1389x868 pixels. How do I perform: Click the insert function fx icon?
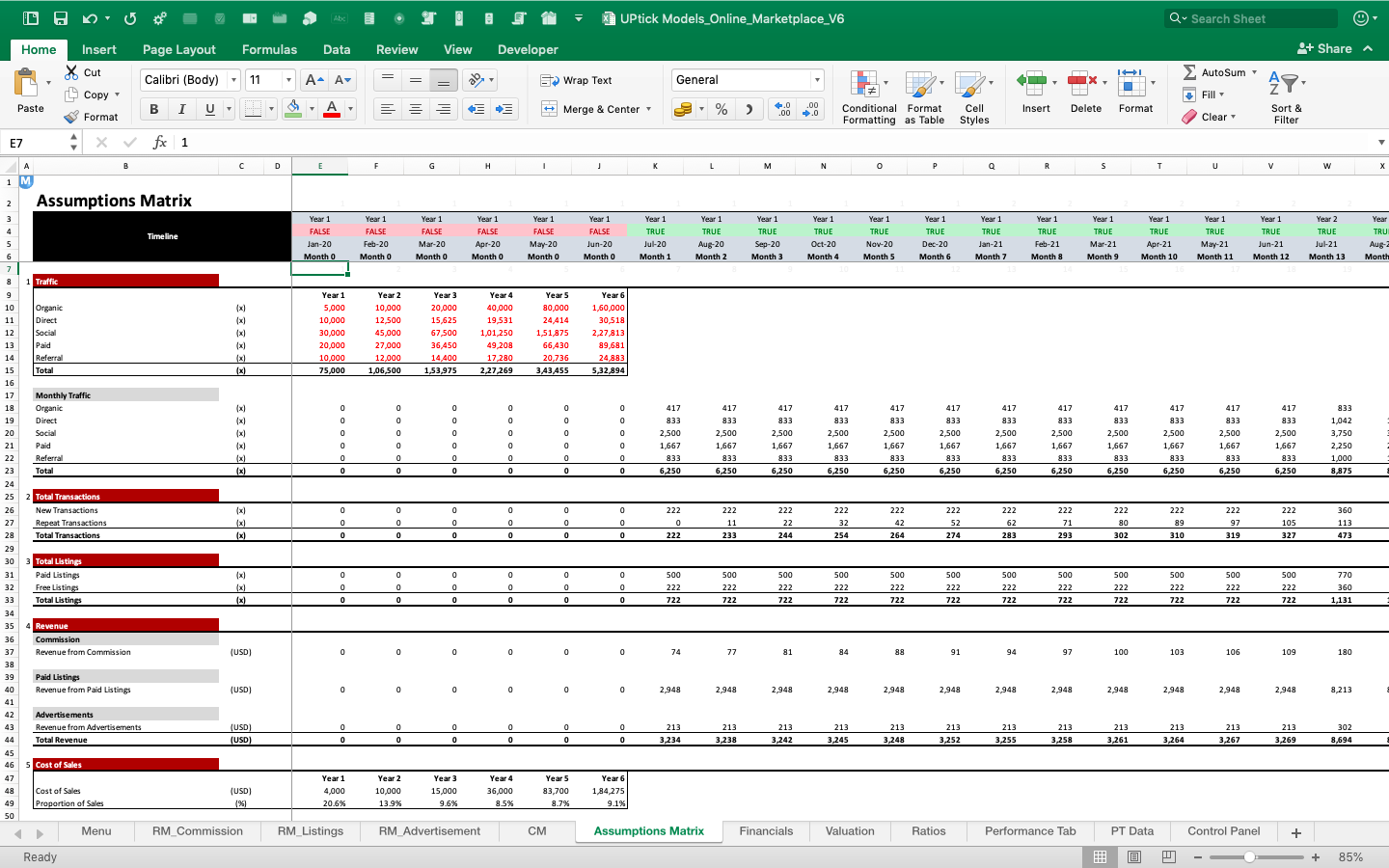pyautogui.click(x=160, y=143)
